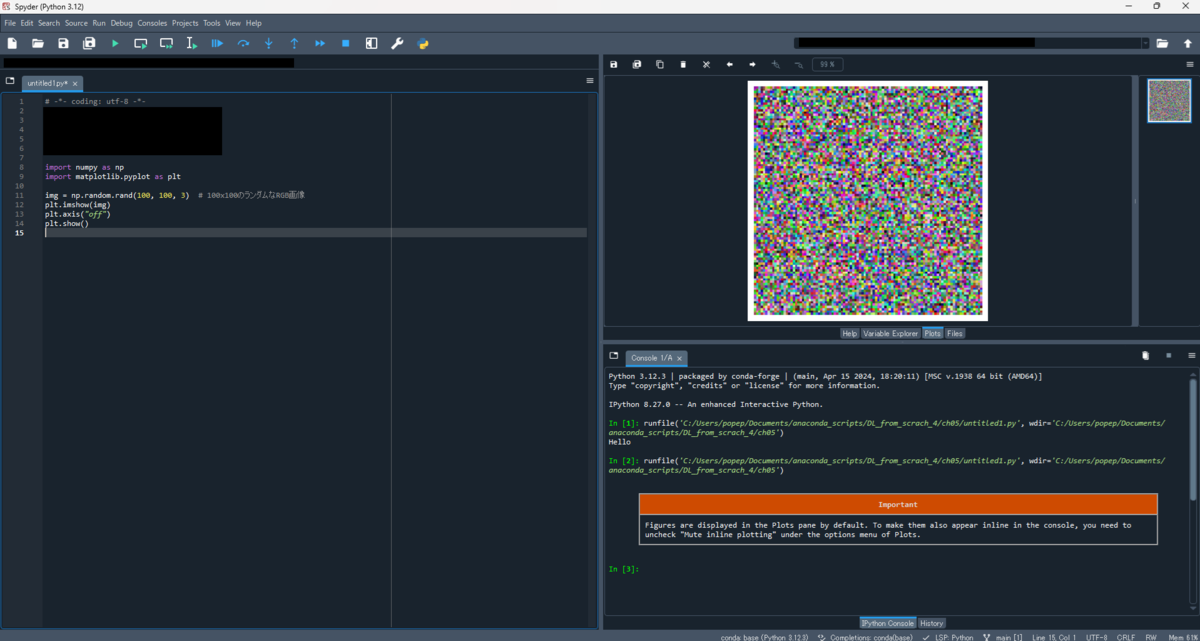Switch to the Variable Explorer tab
The height and width of the screenshot is (641, 1200).
[889, 333]
